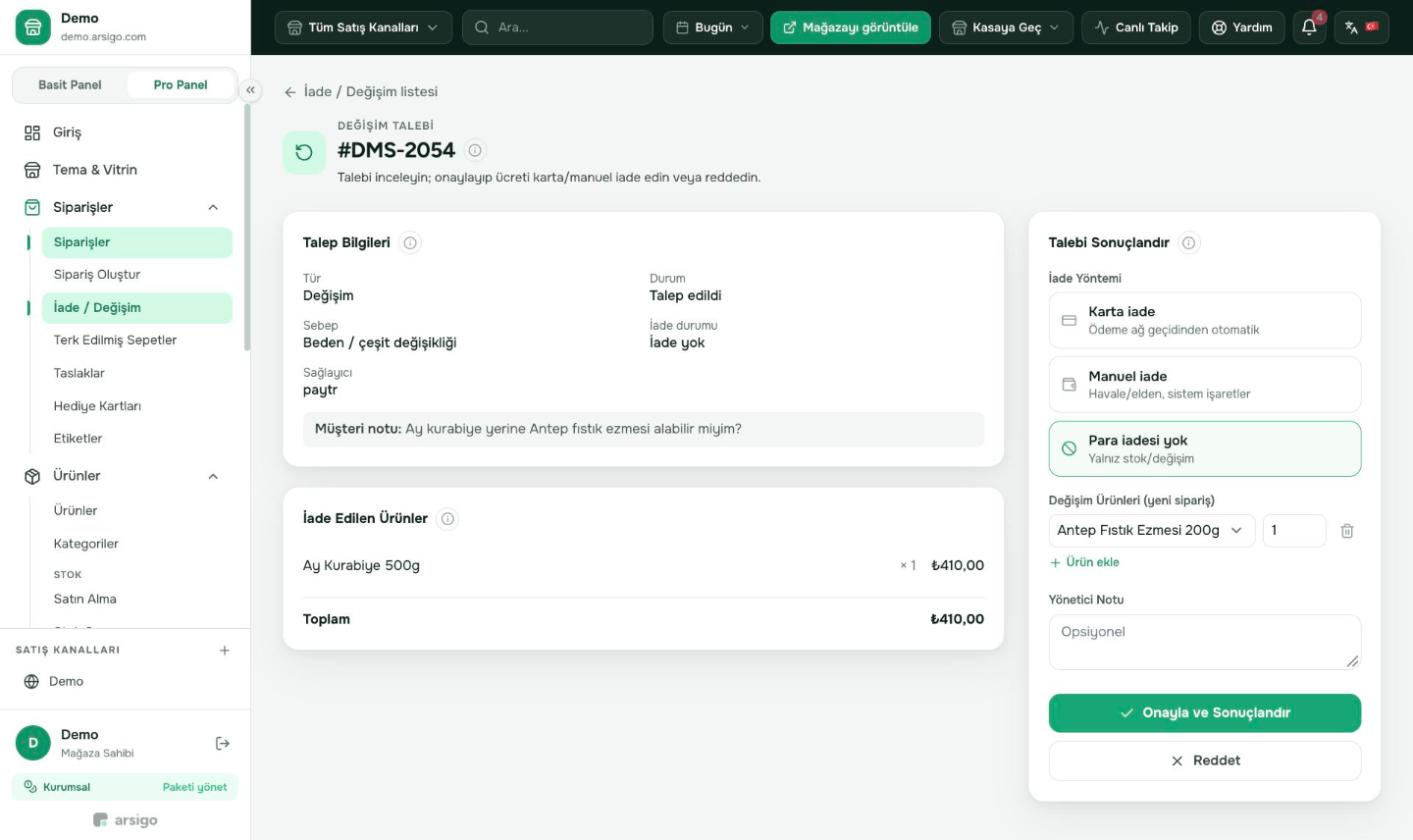Go back to İade / Değişim listesi
The height and width of the screenshot is (840, 1413).
click(x=361, y=91)
